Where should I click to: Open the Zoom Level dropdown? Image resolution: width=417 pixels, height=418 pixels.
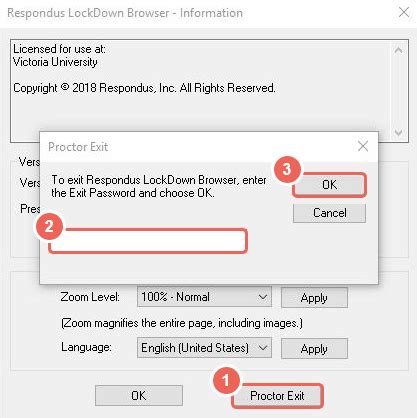(x=204, y=297)
